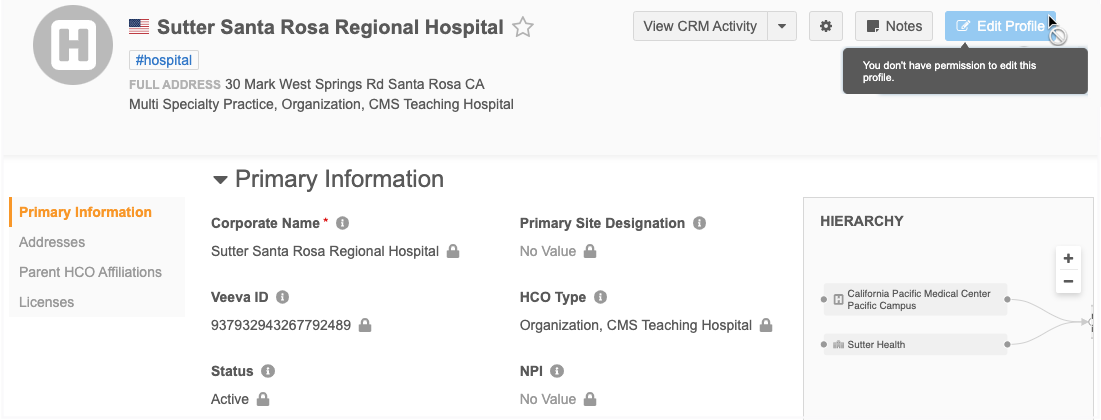1101x420 pixels.
Task: Zoom in on the hierarchy with plus
Action: [x=1068, y=258]
